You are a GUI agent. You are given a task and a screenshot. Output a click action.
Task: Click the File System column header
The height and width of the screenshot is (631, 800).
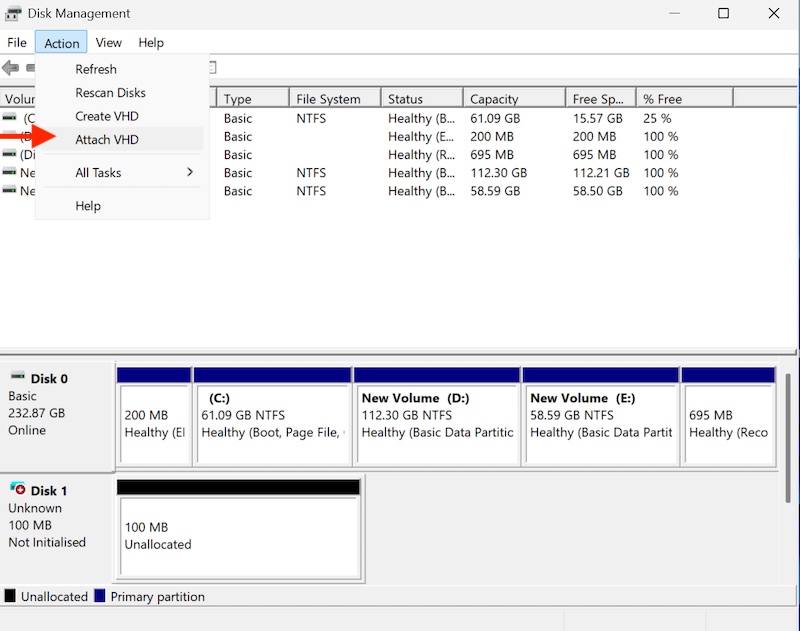click(x=328, y=99)
